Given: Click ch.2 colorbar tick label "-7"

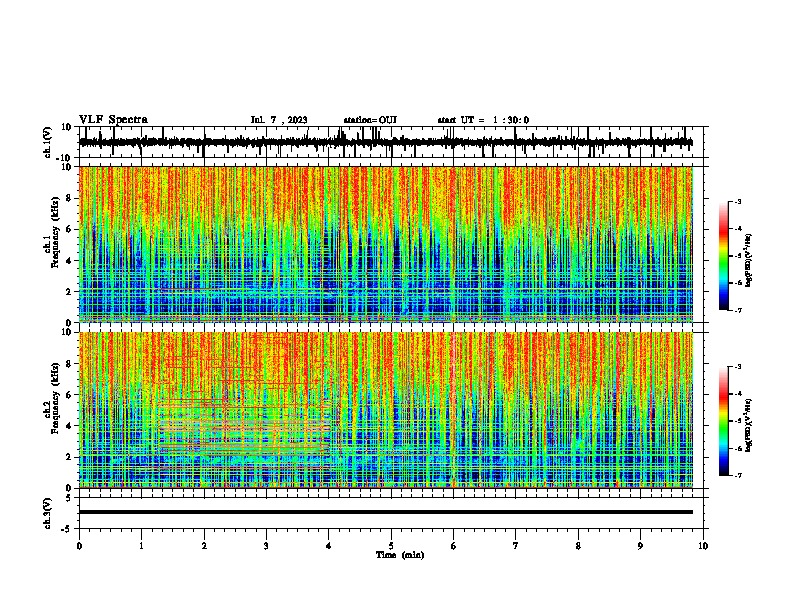Looking at the screenshot, I should click(737, 475).
